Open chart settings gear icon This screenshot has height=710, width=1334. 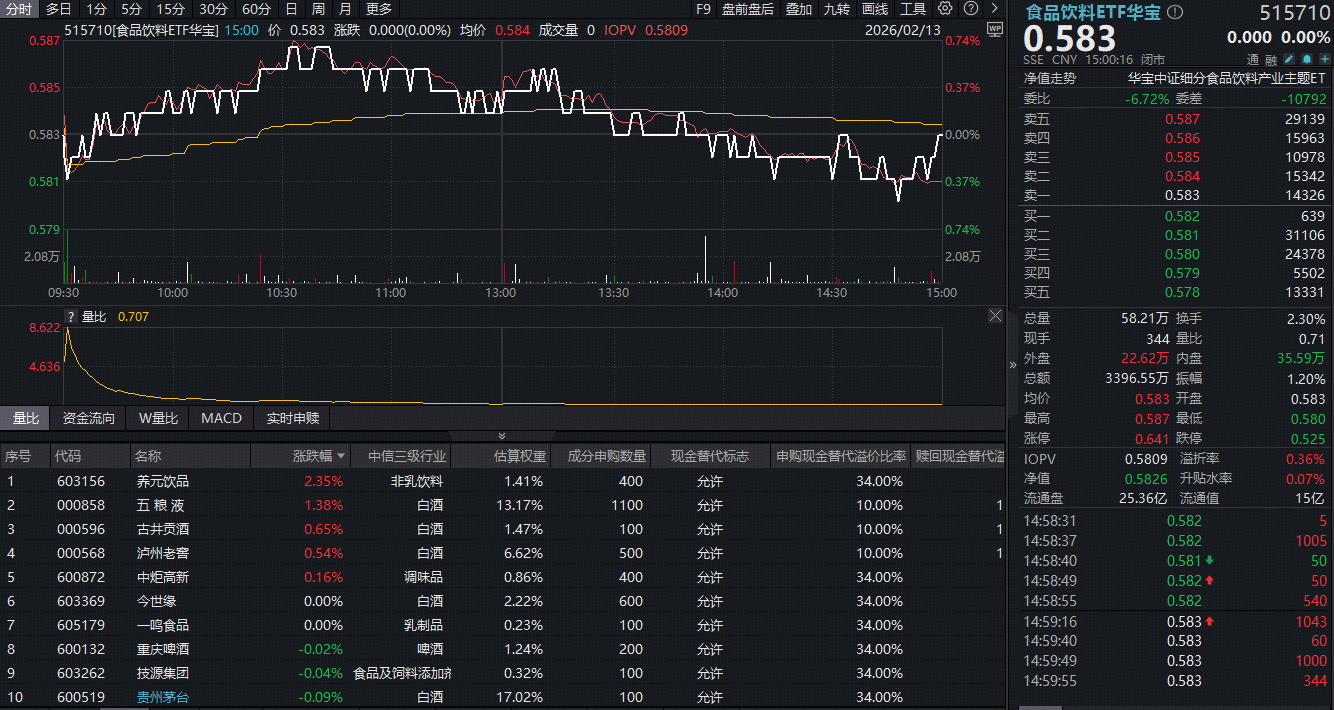click(945, 9)
